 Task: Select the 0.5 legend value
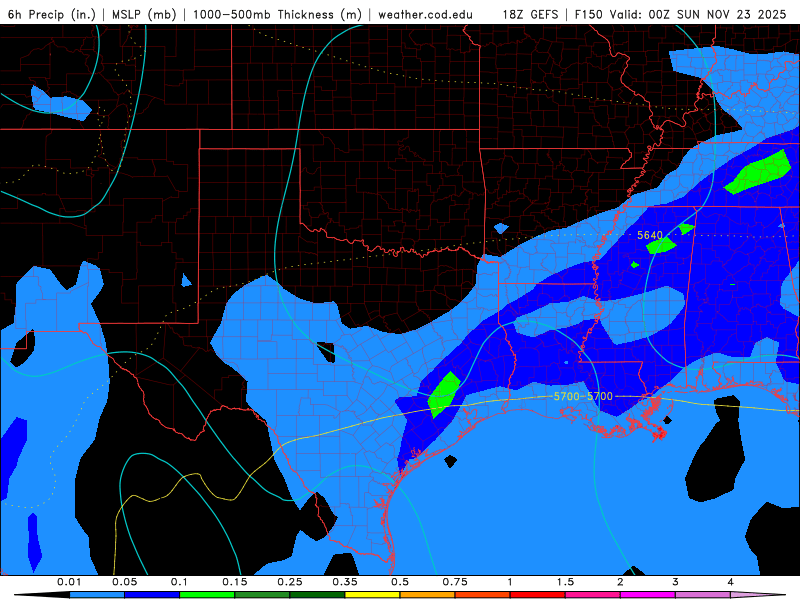(400, 582)
